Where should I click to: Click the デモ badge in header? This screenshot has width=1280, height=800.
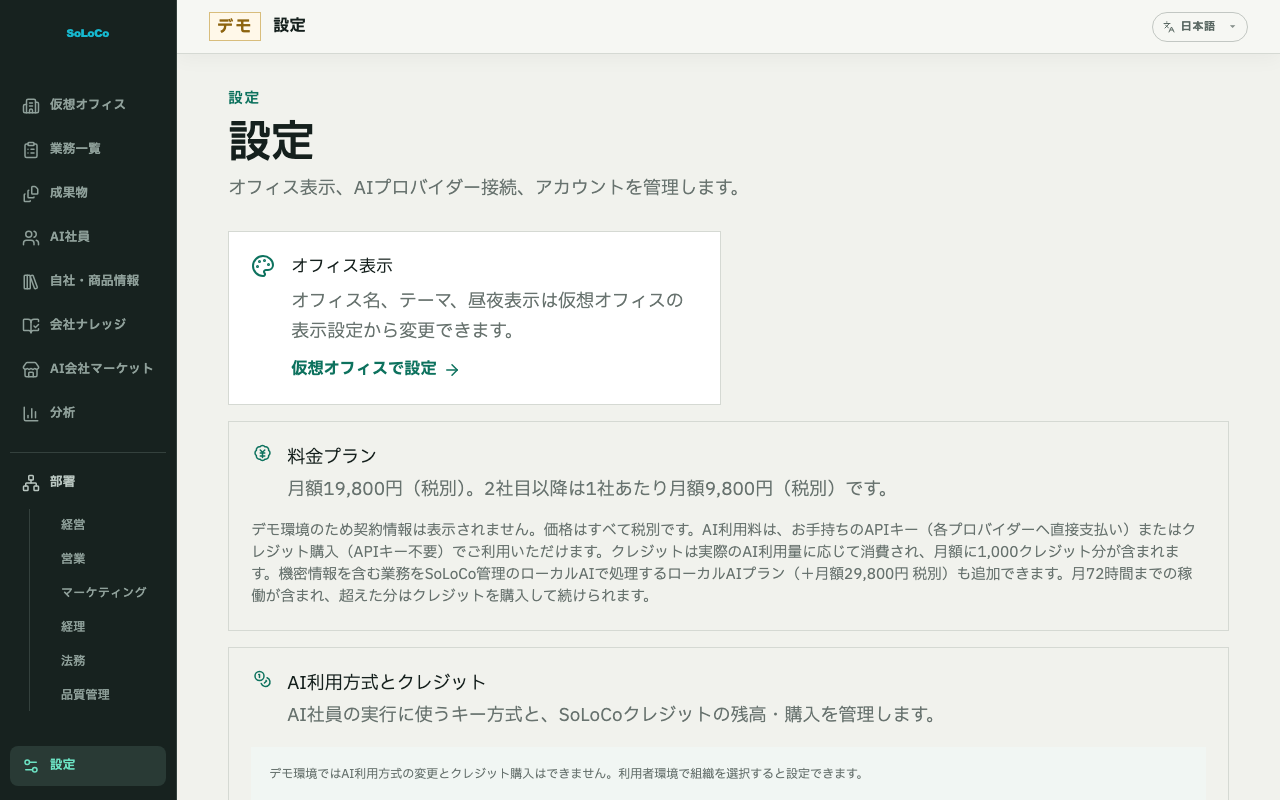tap(235, 26)
